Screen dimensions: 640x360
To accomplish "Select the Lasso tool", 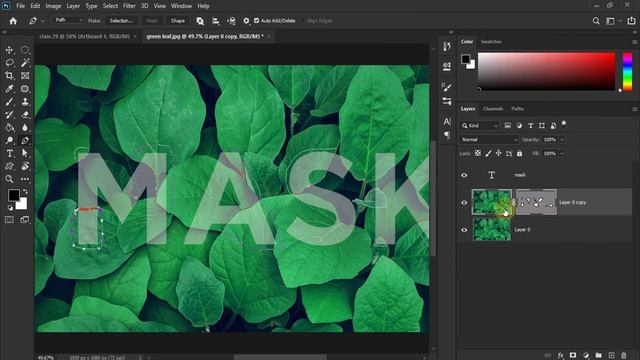I will click(9, 62).
